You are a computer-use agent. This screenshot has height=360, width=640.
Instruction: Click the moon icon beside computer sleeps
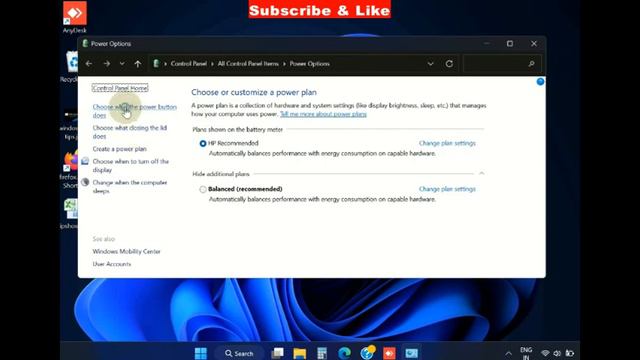click(x=85, y=182)
